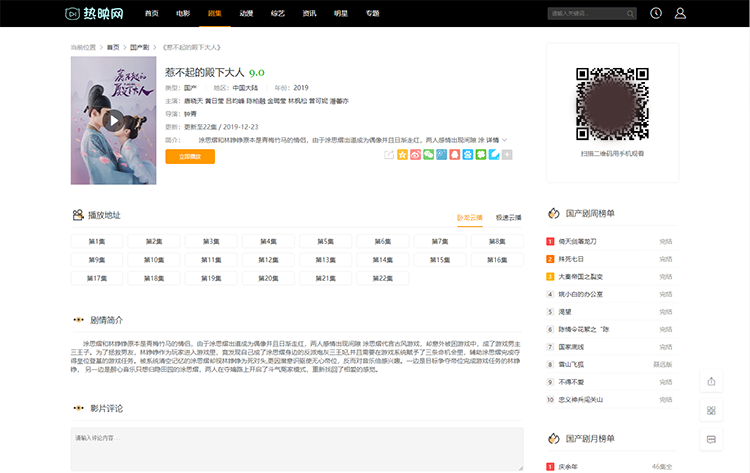This screenshot has height=473, width=750.
Task: Open ranked item 大秦帝国之裂变
Action: [581, 277]
